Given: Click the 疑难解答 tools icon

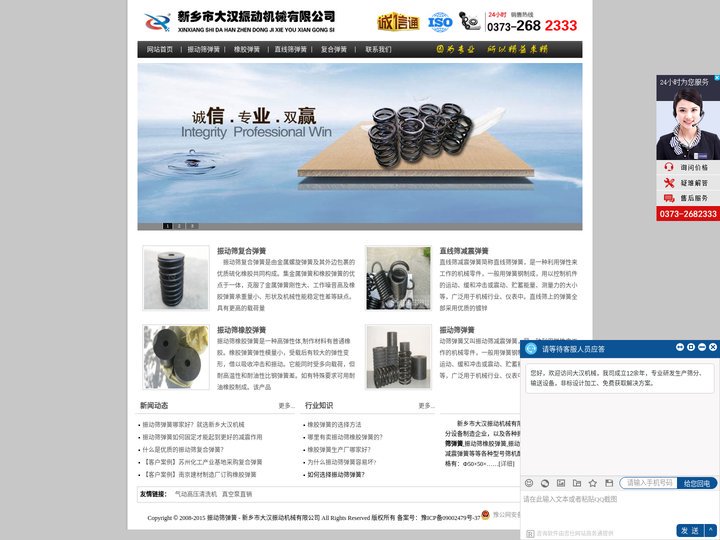Looking at the screenshot, I should [x=669, y=183].
